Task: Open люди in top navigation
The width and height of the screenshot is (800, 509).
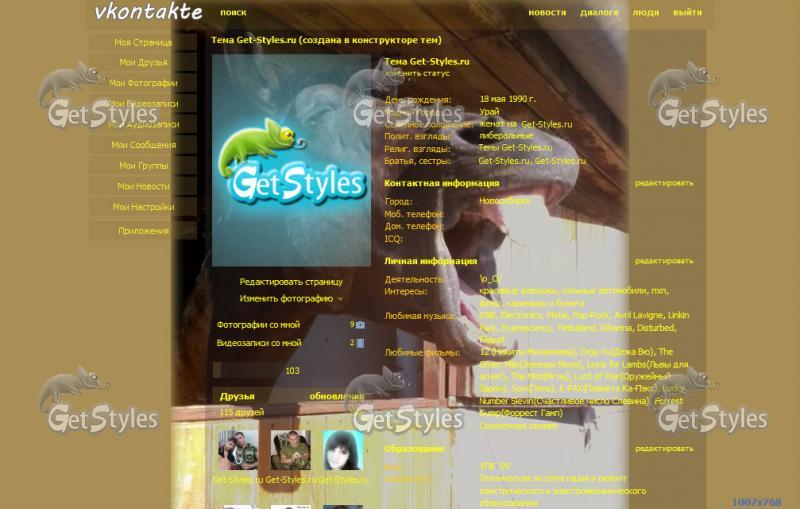Action: pos(645,12)
